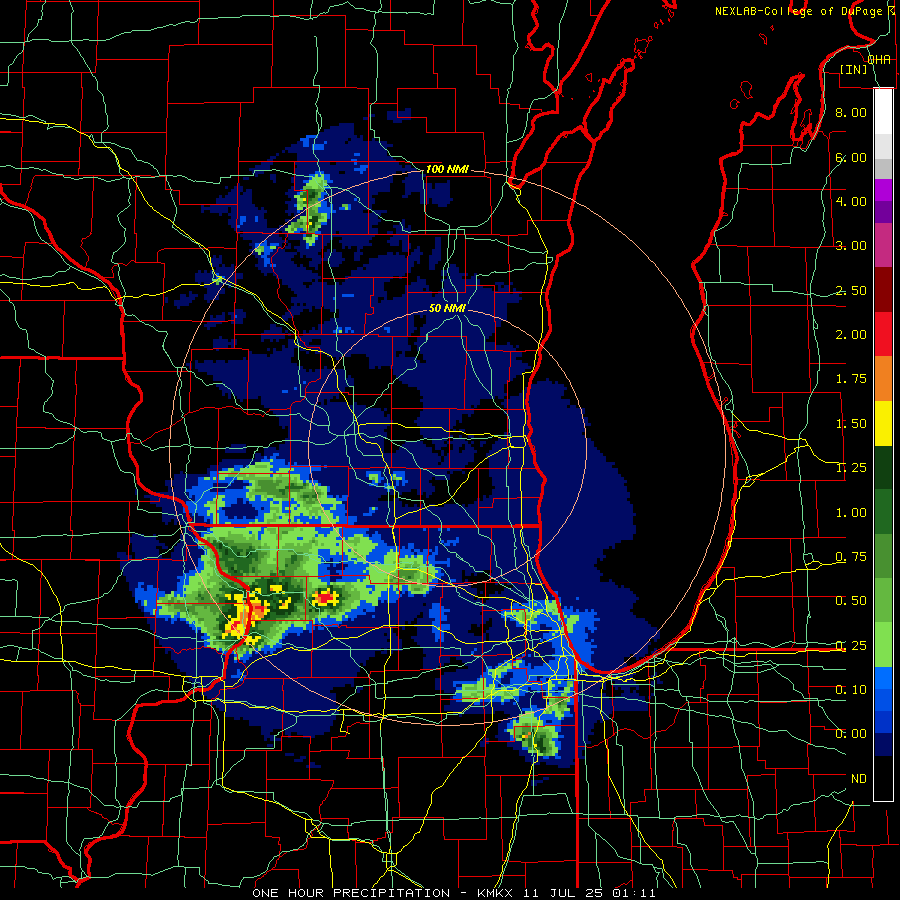Screen dimensions: 900x900
Task: Click the 2.00 legend value
Action: click(x=851, y=335)
